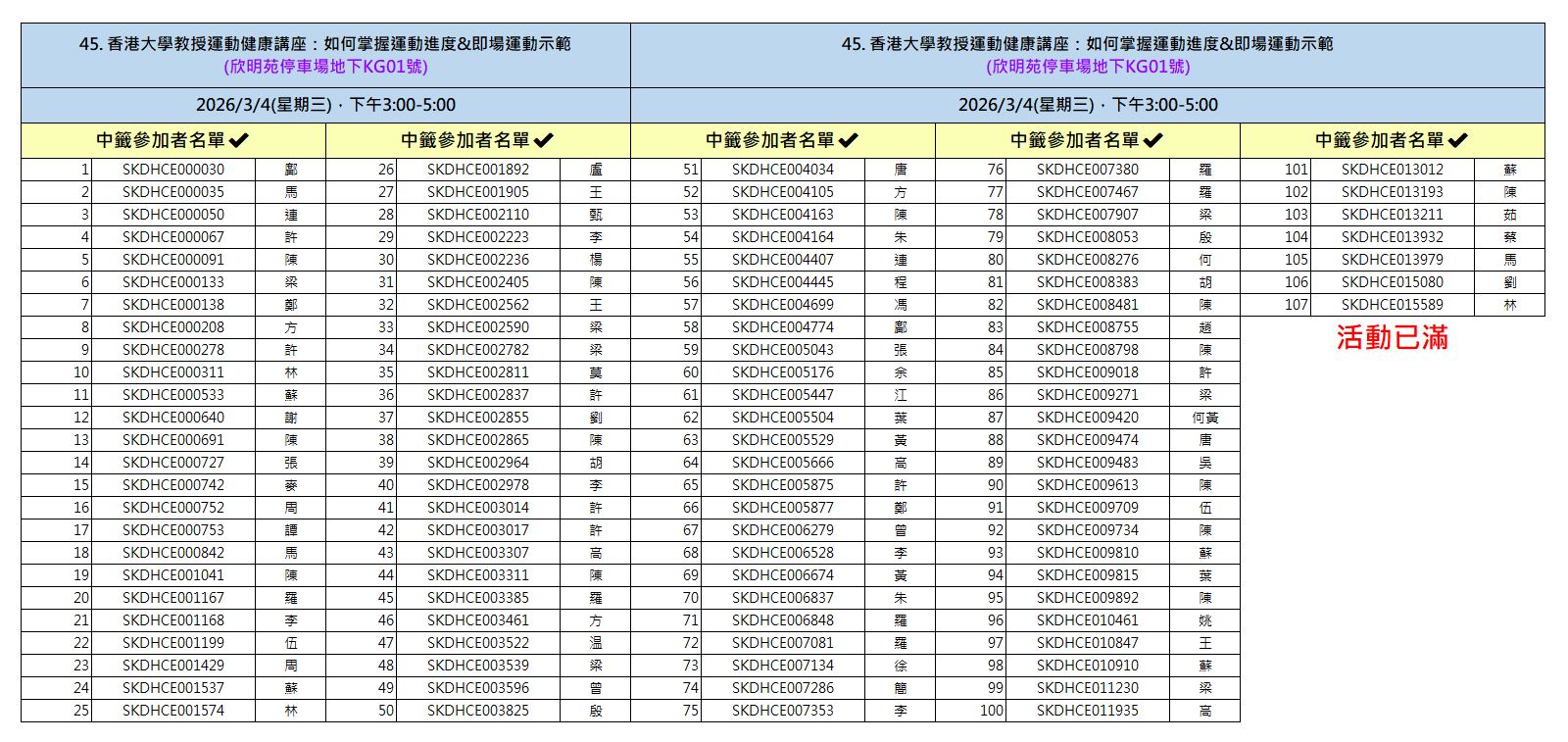The width and height of the screenshot is (1568, 742).
Task: Click the lecture title above entries 51 to 107
Action: [x=1088, y=44]
